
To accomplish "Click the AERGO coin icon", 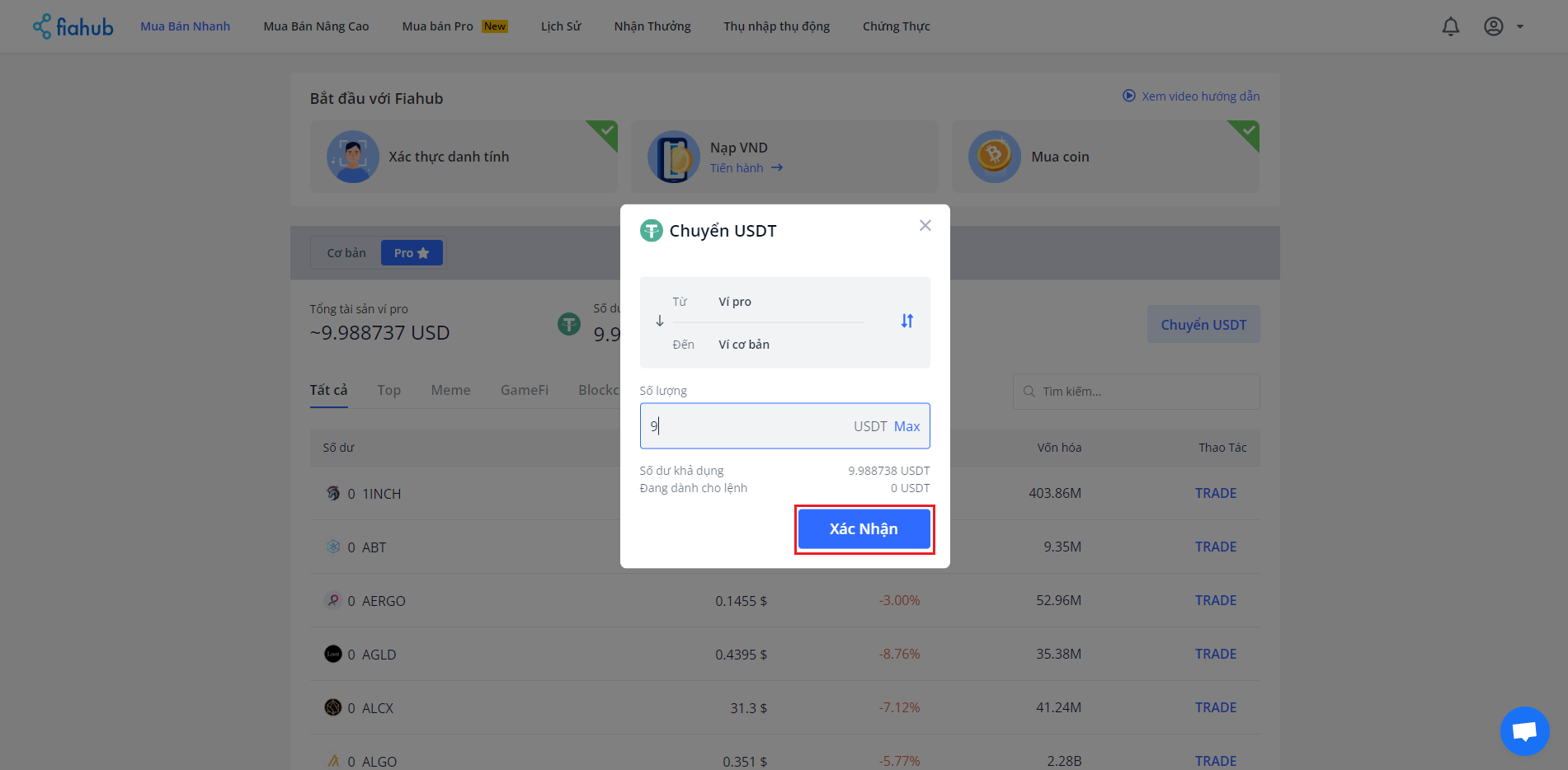I will [333, 600].
